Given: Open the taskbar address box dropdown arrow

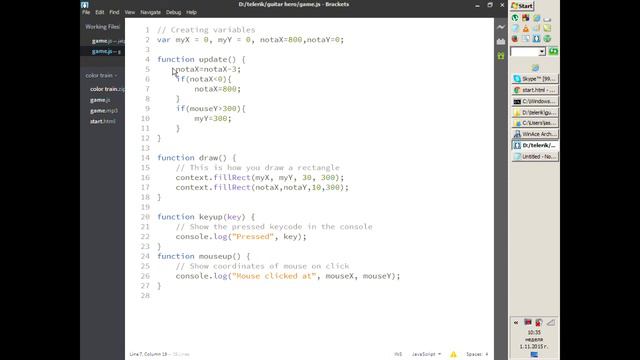Looking at the screenshot, I should tap(542, 51).
